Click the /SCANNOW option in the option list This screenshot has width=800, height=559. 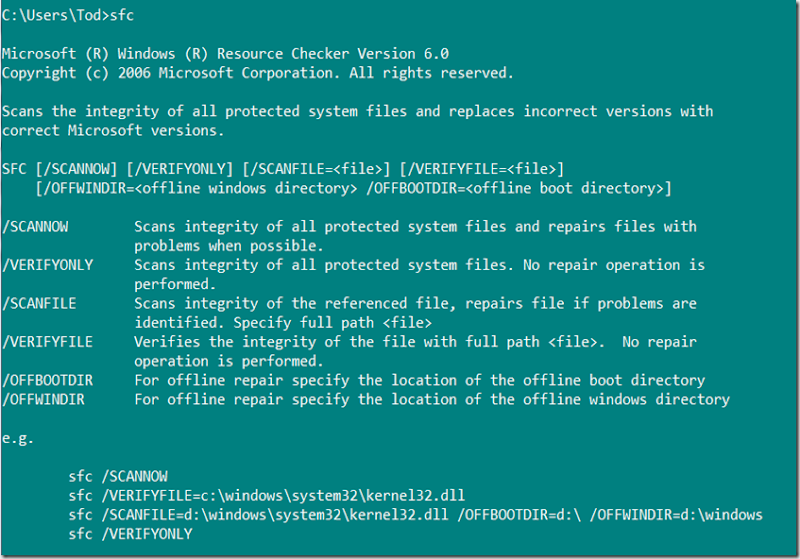click(36, 227)
